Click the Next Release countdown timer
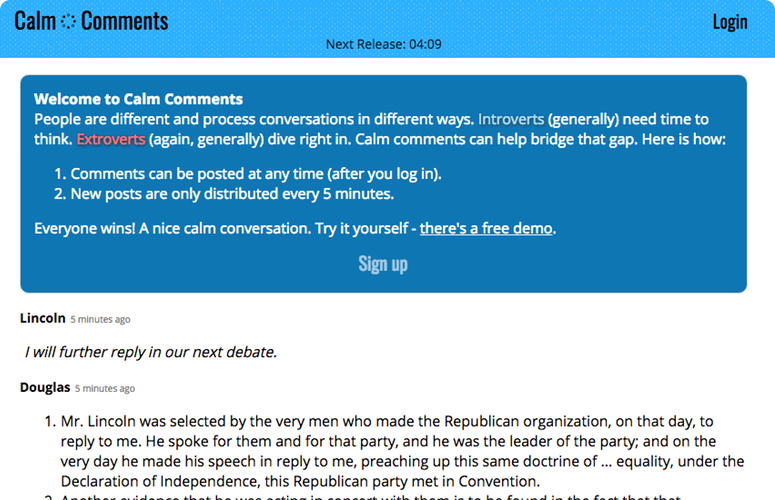Viewport: 775px width, 500px height. tap(384, 44)
